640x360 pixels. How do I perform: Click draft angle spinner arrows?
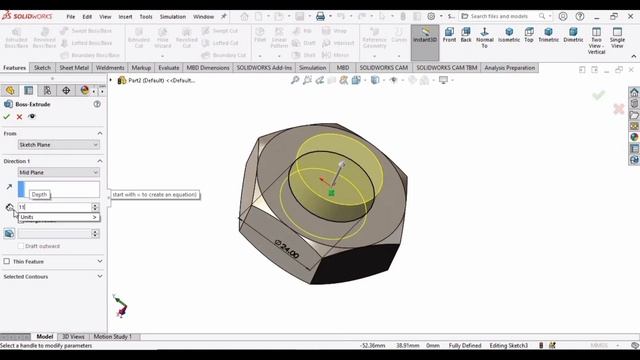coord(95,233)
